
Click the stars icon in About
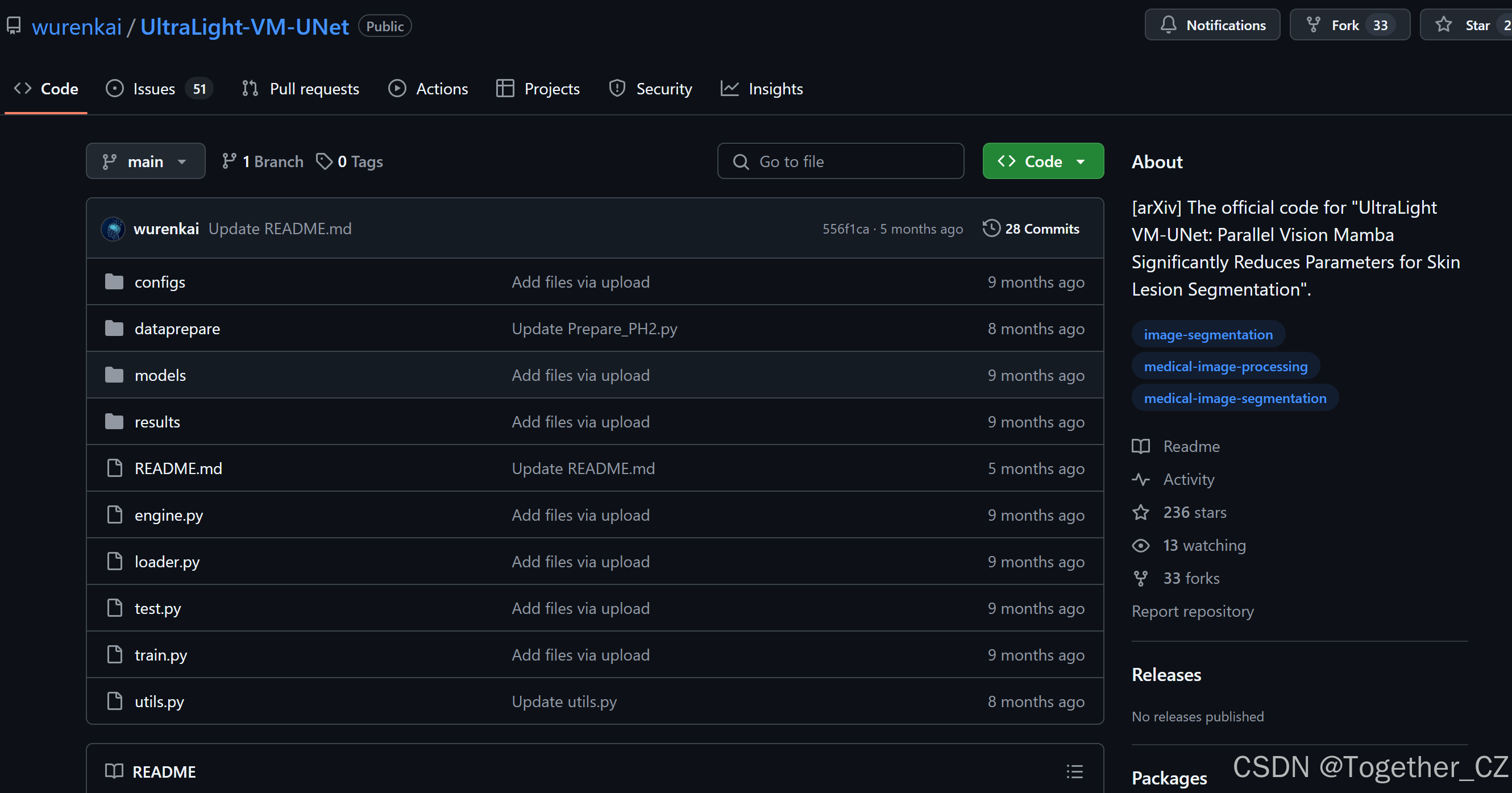(x=1140, y=512)
